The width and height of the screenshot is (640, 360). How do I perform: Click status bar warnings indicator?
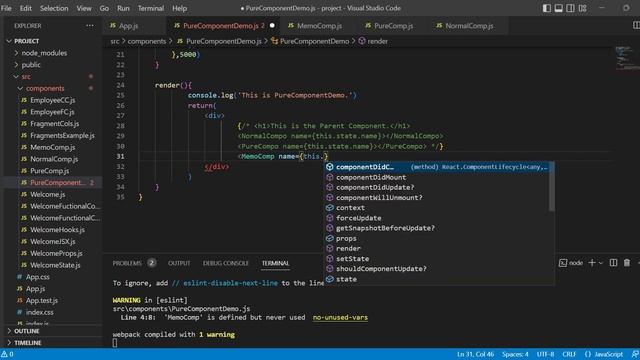pos(7,354)
